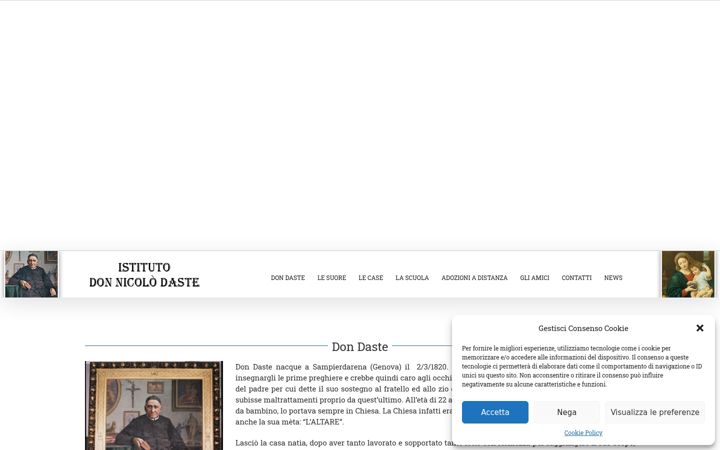The height and width of the screenshot is (450, 720).
Task: Click the Don Daste page heading
Action: (x=360, y=347)
